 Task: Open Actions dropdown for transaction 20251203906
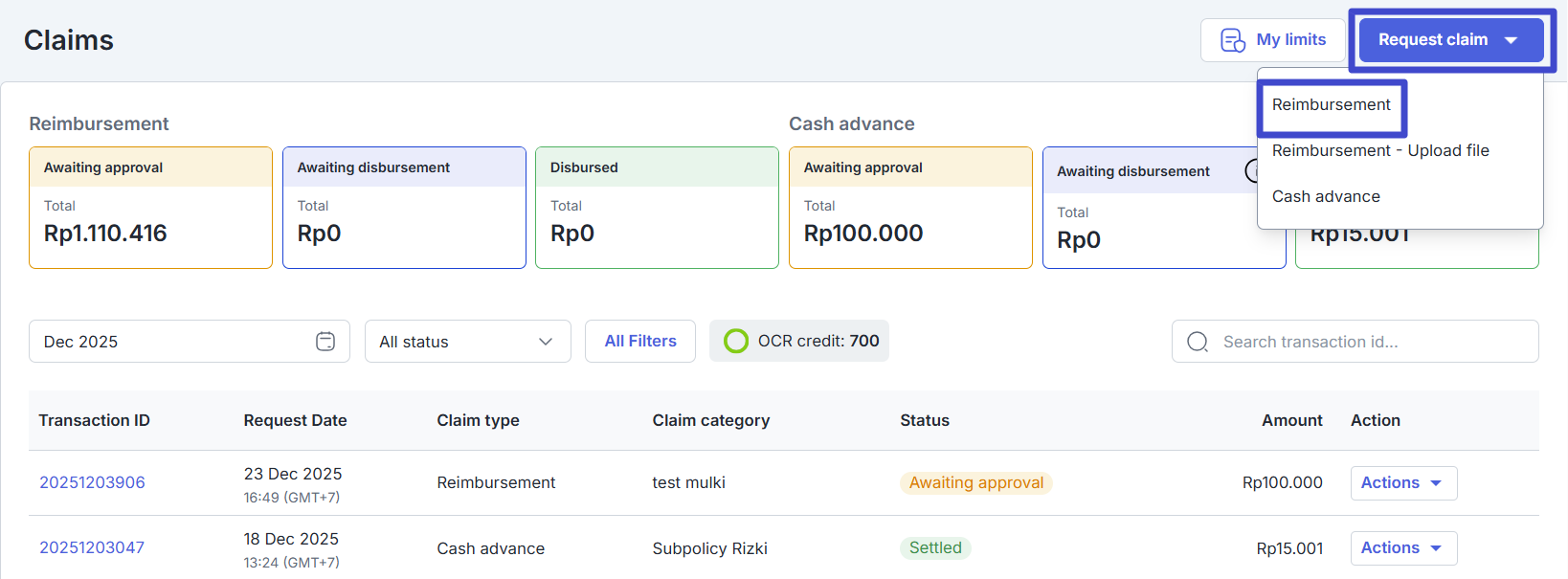1402,483
